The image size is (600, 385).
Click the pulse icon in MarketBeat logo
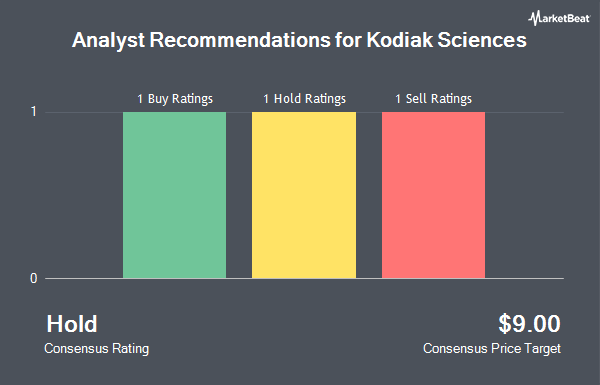533,18
